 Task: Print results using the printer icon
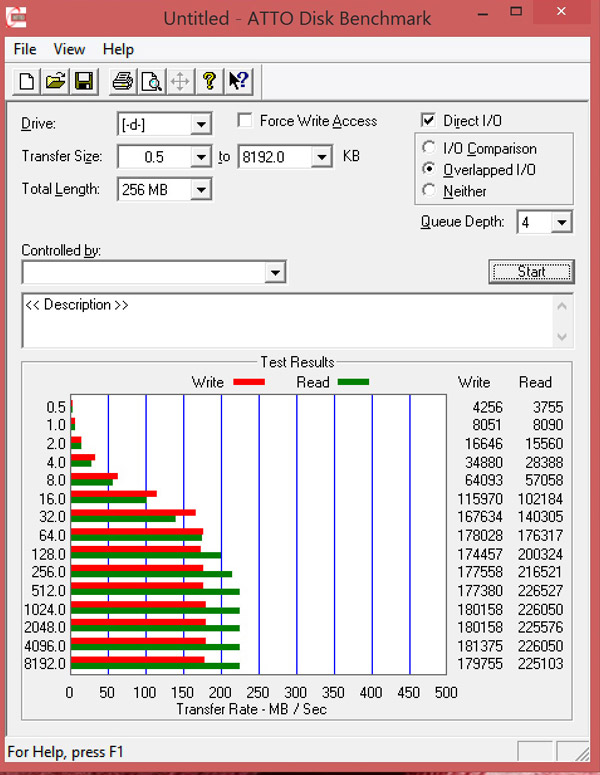coord(123,82)
